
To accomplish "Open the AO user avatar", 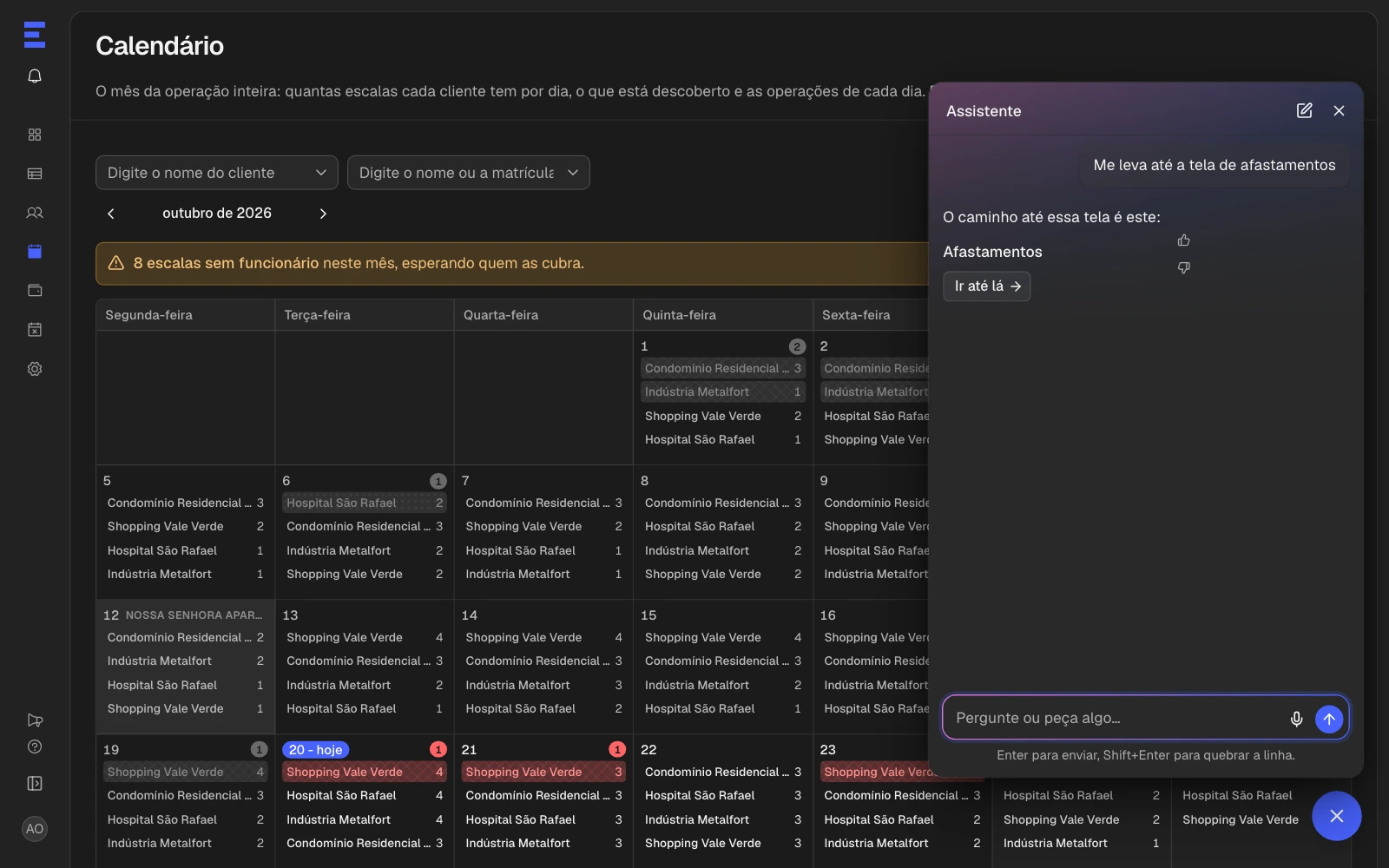I will coord(35,829).
